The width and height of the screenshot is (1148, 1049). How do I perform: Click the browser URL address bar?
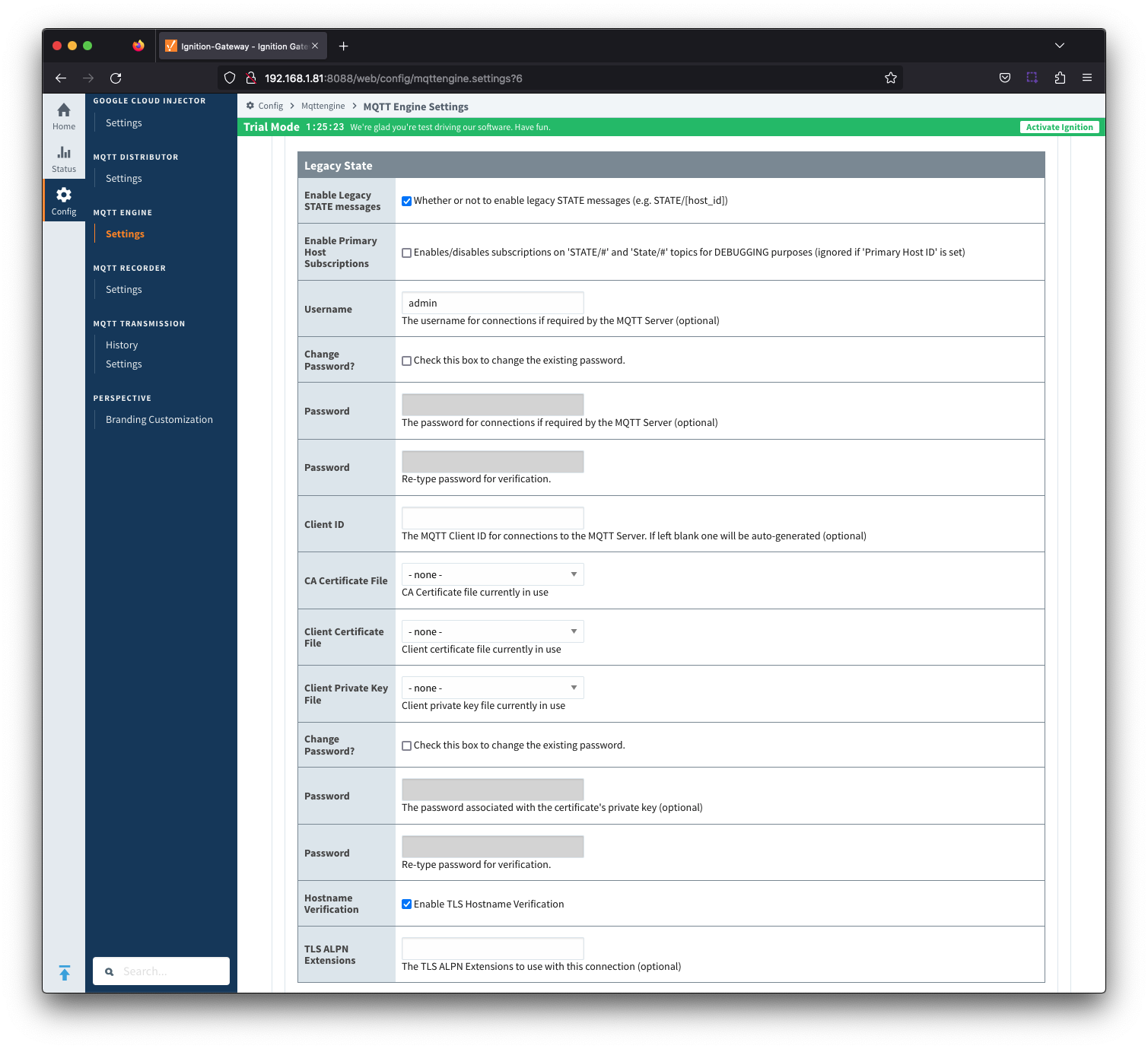coord(559,78)
